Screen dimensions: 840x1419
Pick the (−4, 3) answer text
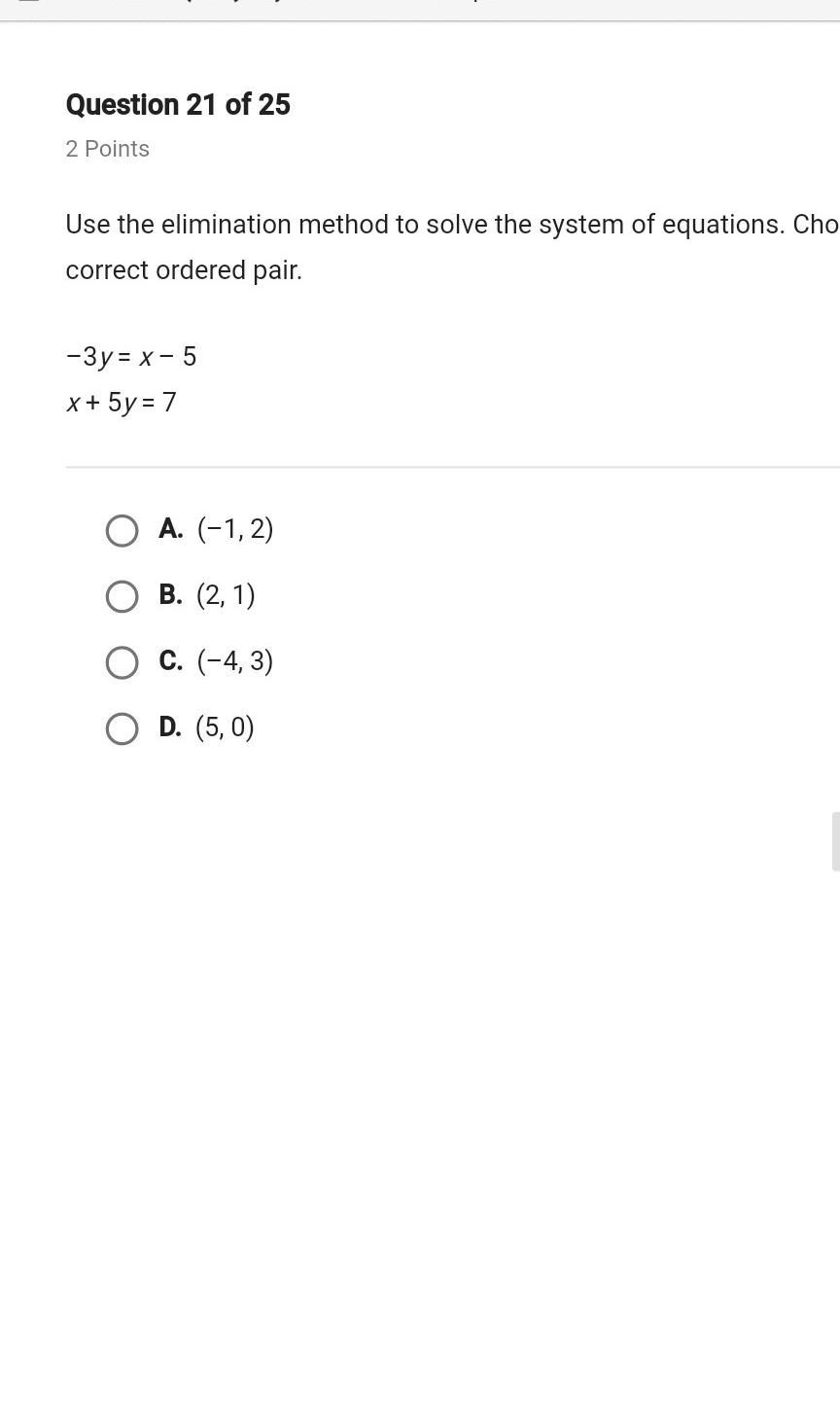(235, 661)
